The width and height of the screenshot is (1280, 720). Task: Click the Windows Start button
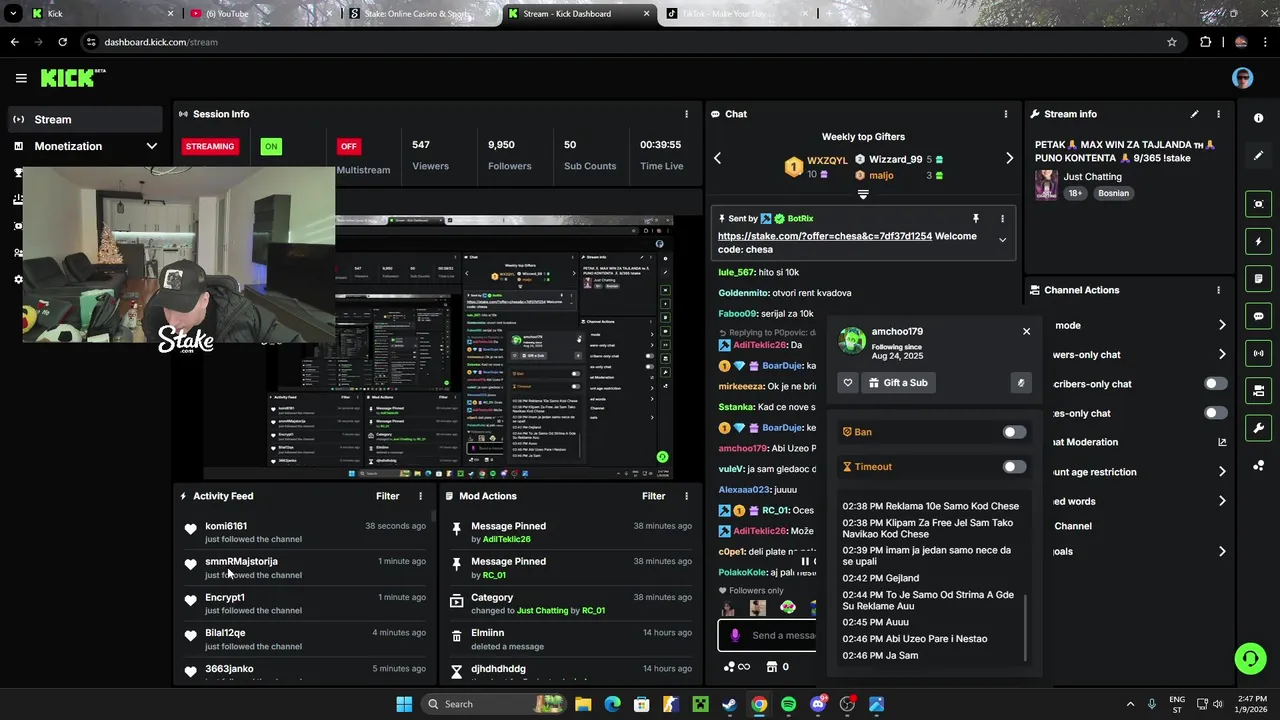point(404,704)
